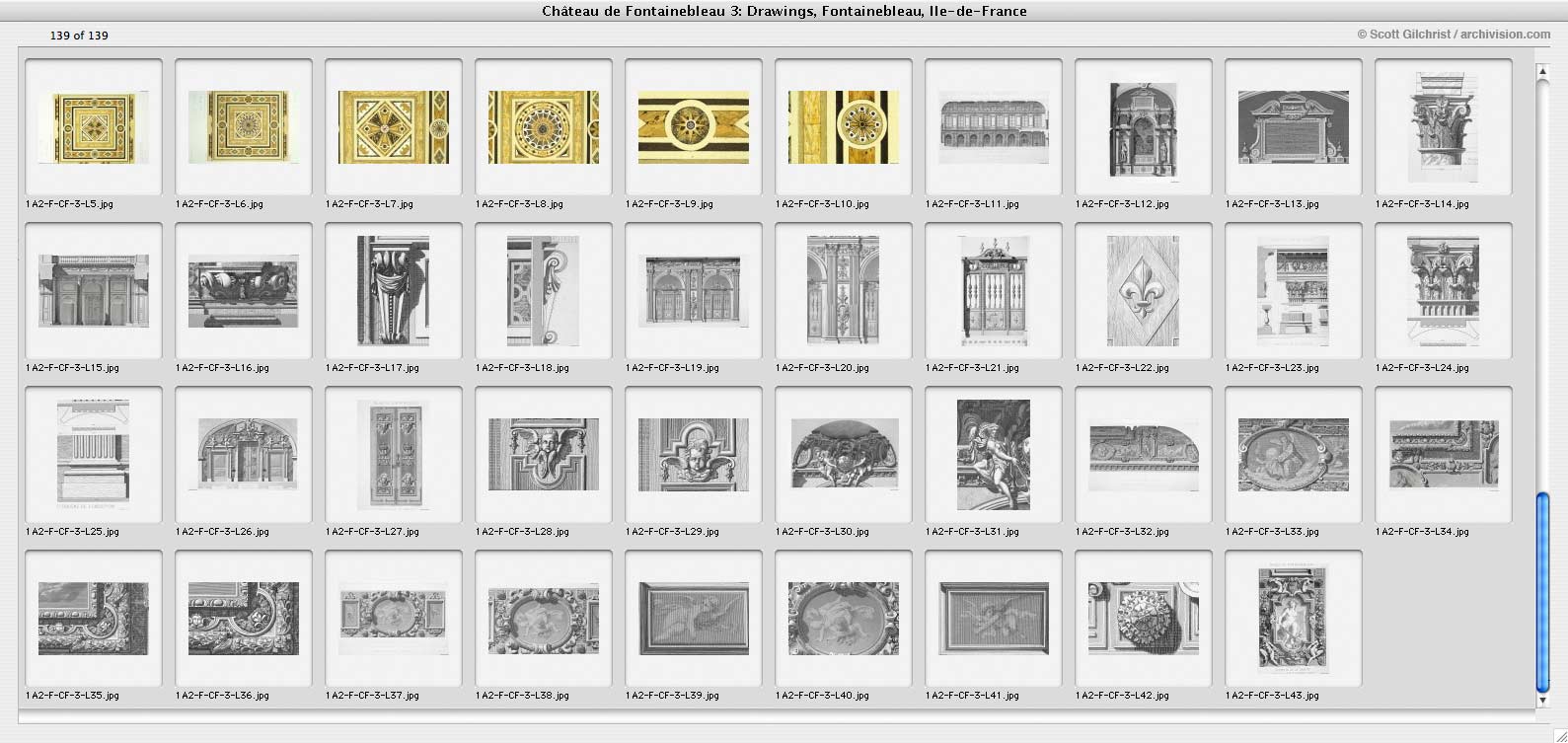Open thumbnail 1A2-F-CF-3-L31.jpg

(x=994, y=456)
